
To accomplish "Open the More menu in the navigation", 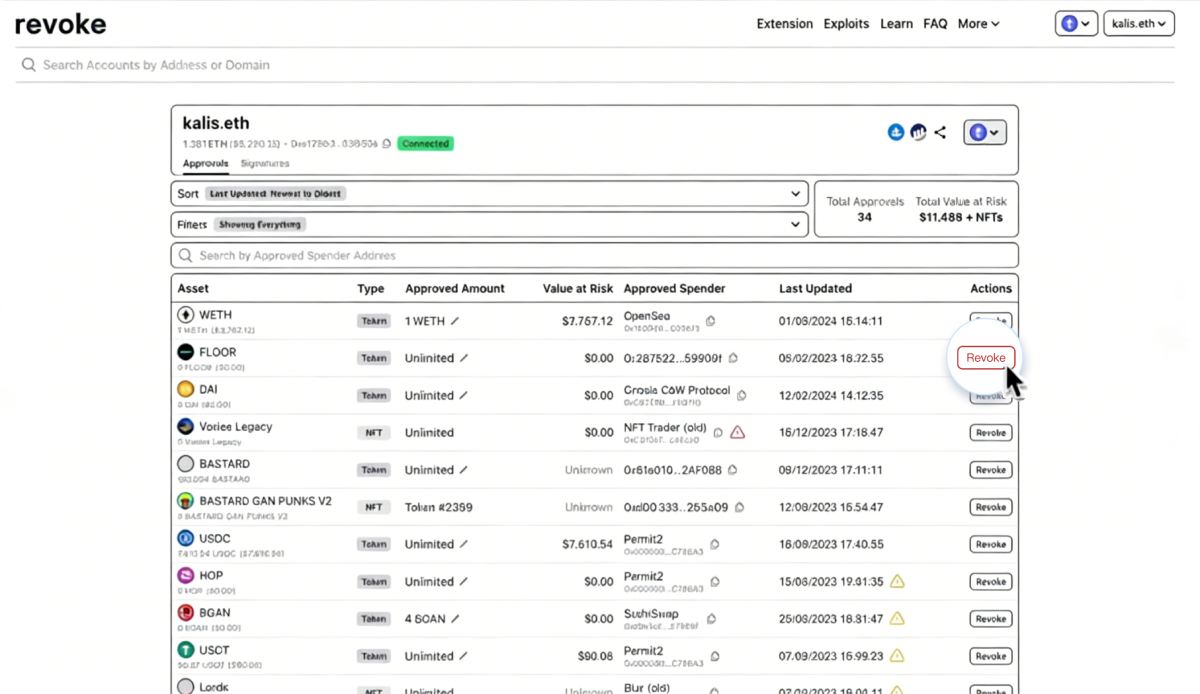I will (978, 24).
